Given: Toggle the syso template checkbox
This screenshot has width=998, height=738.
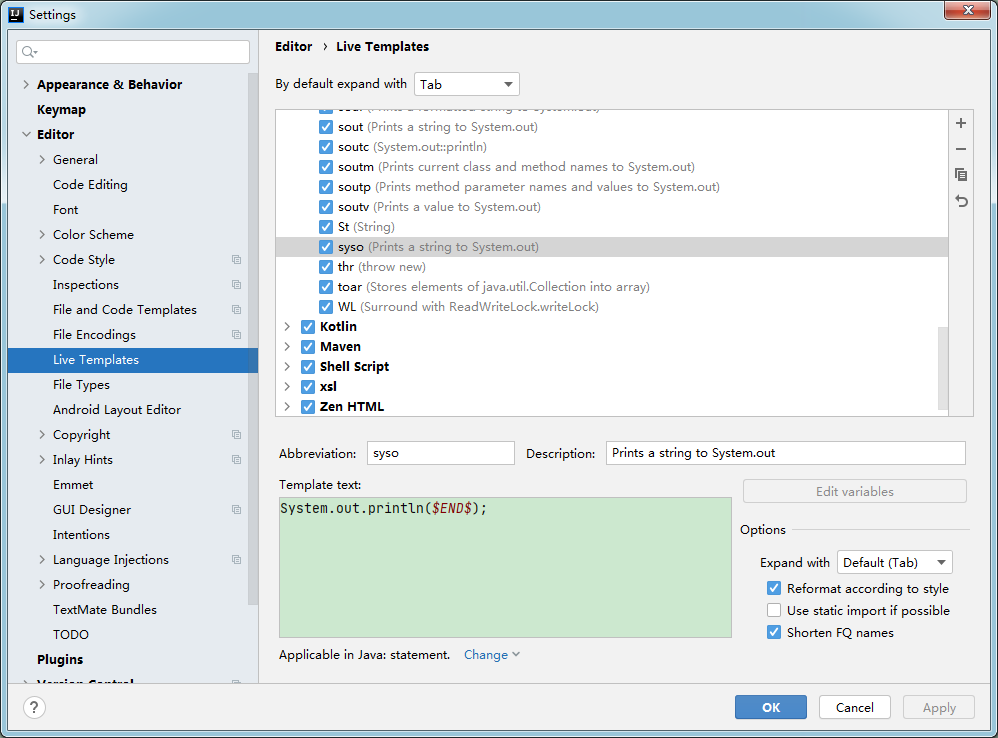Looking at the screenshot, I should (326, 247).
